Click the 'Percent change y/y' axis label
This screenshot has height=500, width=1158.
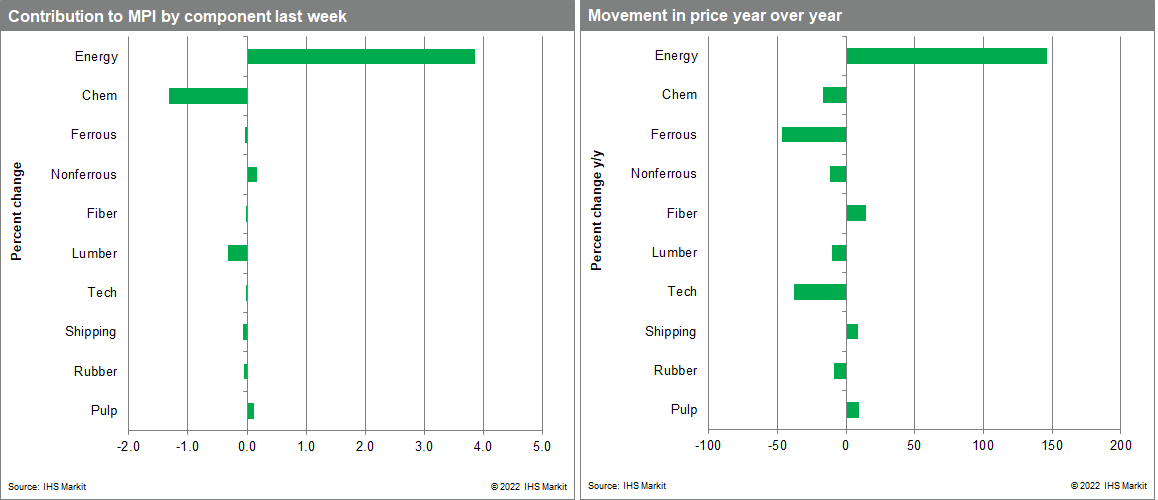pyautogui.click(x=597, y=208)
